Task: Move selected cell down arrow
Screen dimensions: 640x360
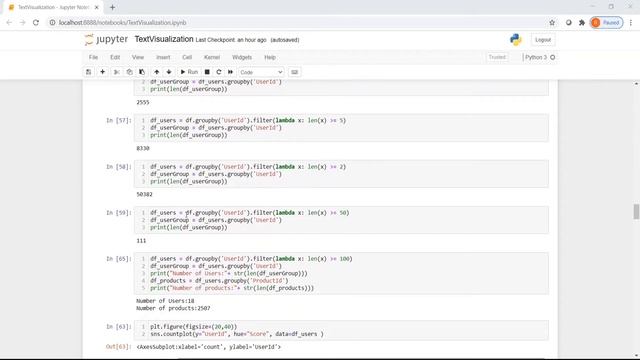Action: [169, 72]
